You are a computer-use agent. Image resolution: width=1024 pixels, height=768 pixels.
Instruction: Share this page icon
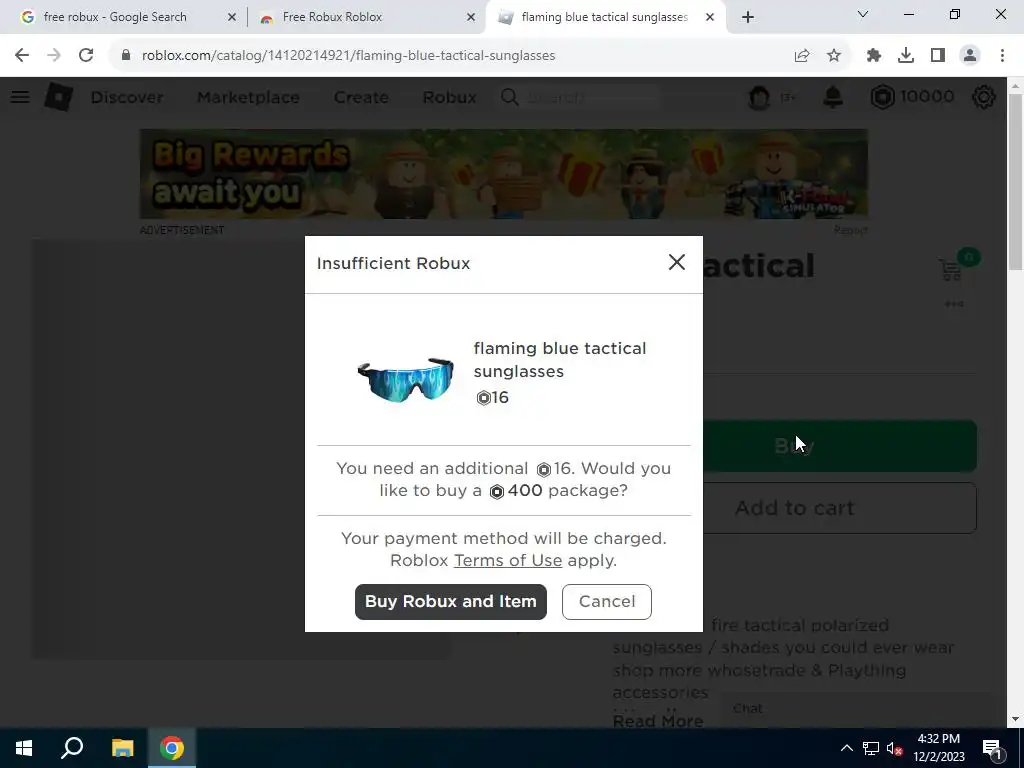[x=802, y=56]
